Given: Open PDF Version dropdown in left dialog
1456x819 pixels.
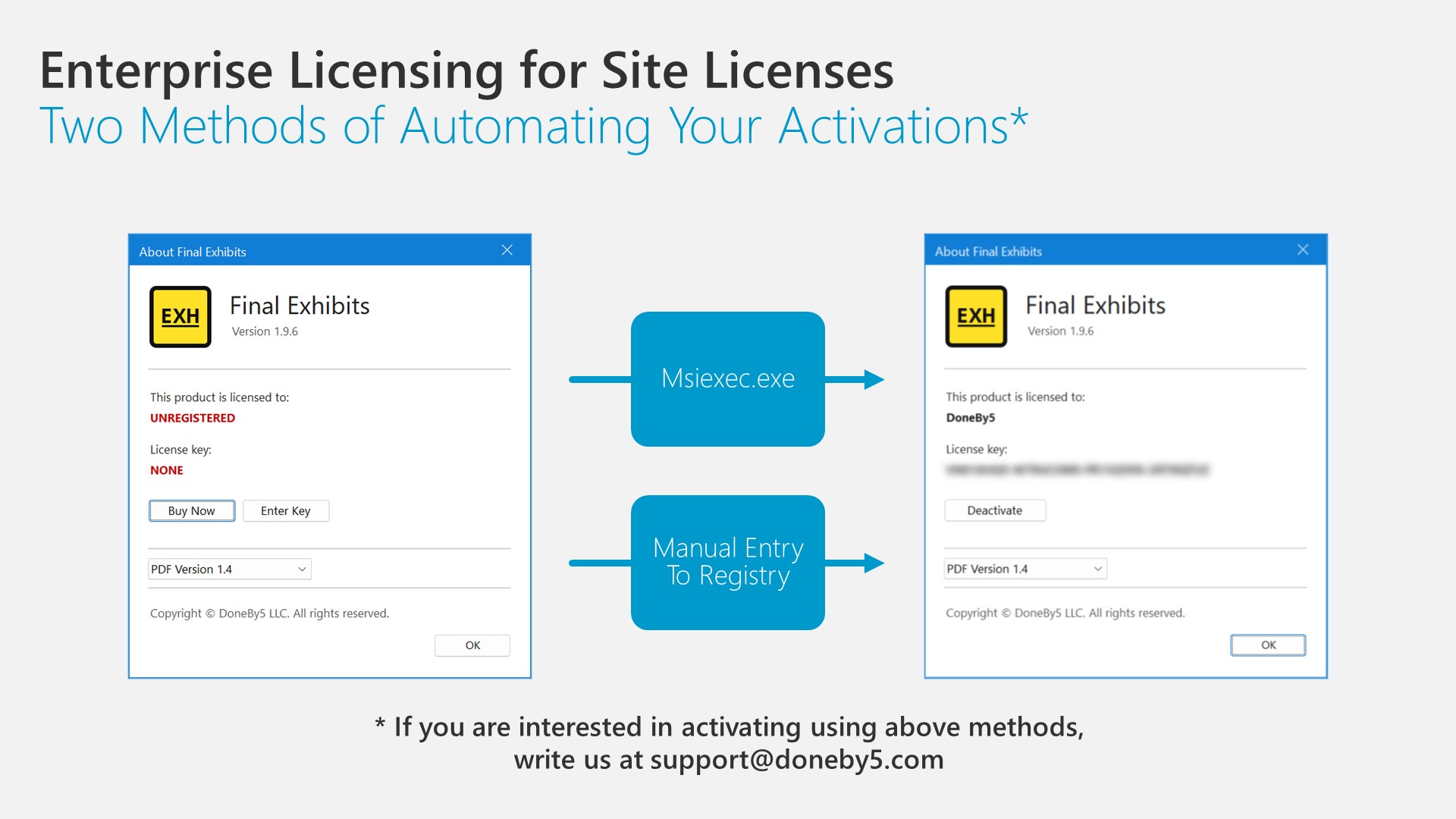Looking at the screenshot, I should coord(229,570).
